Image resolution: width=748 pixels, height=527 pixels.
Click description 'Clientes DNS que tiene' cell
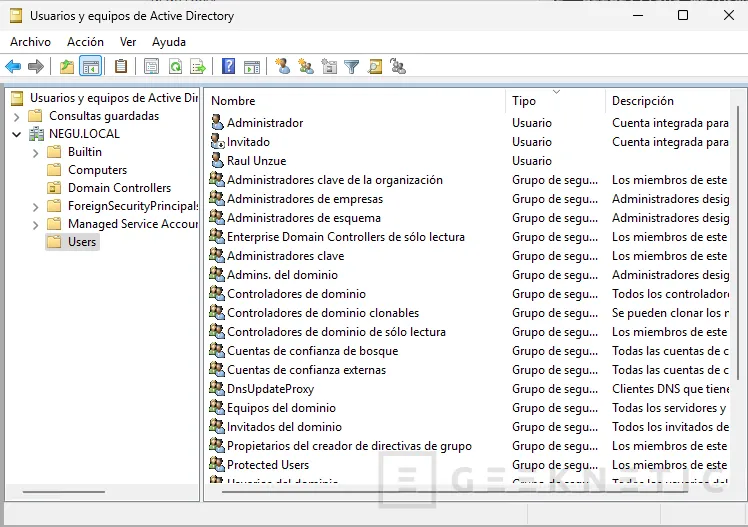670,389
